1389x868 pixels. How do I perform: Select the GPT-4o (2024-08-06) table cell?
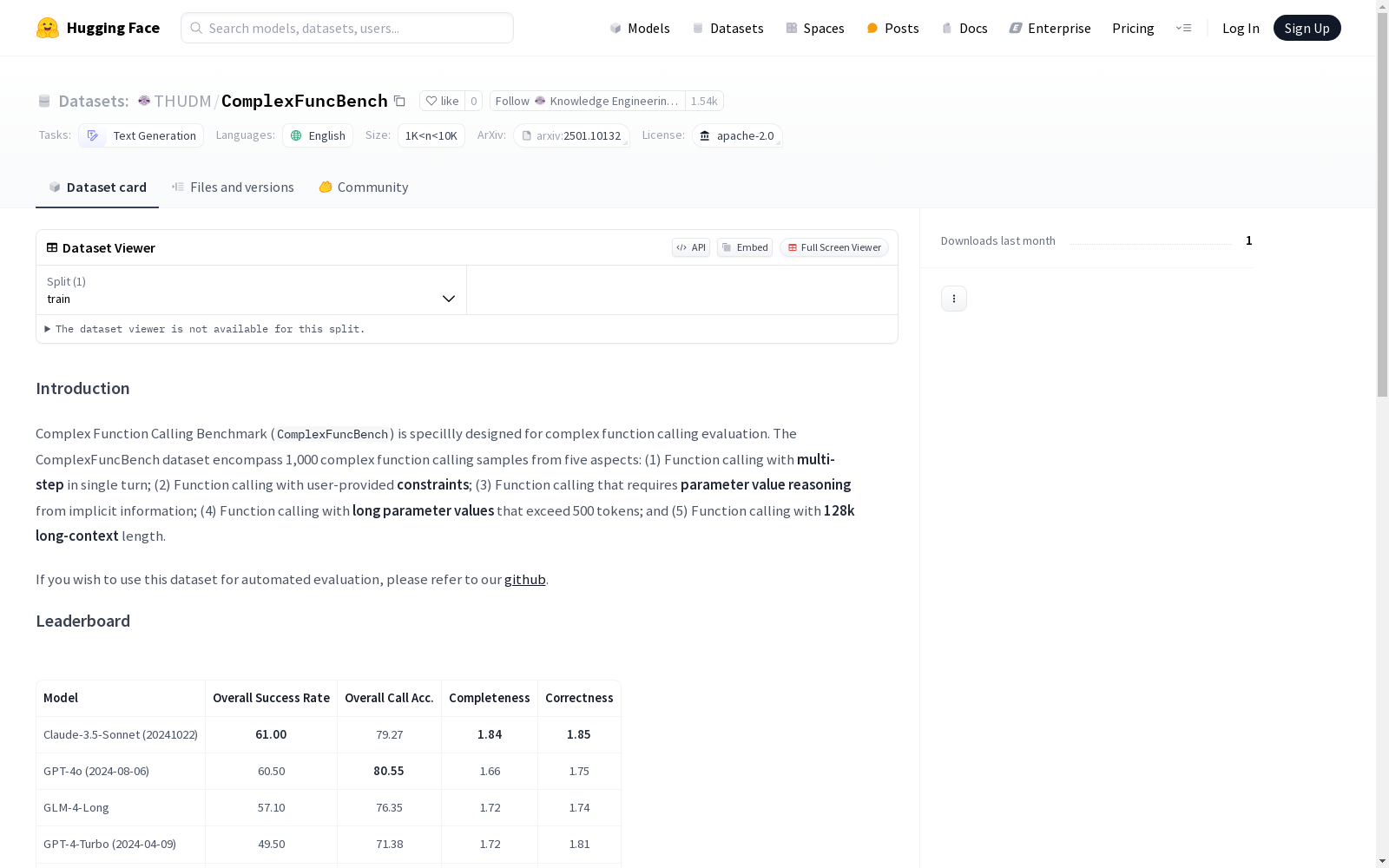[121, 771]
